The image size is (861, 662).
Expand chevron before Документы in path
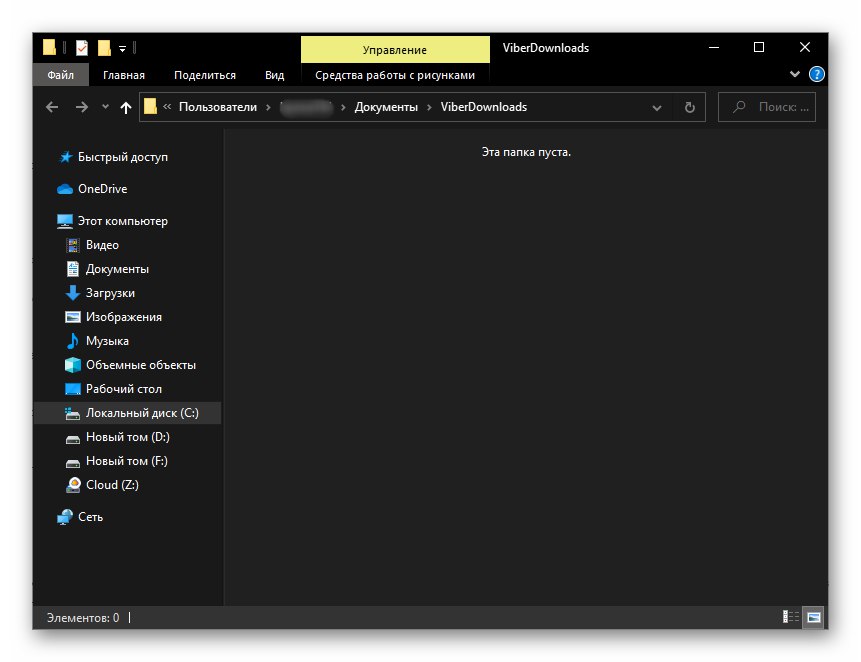[343, 108]
